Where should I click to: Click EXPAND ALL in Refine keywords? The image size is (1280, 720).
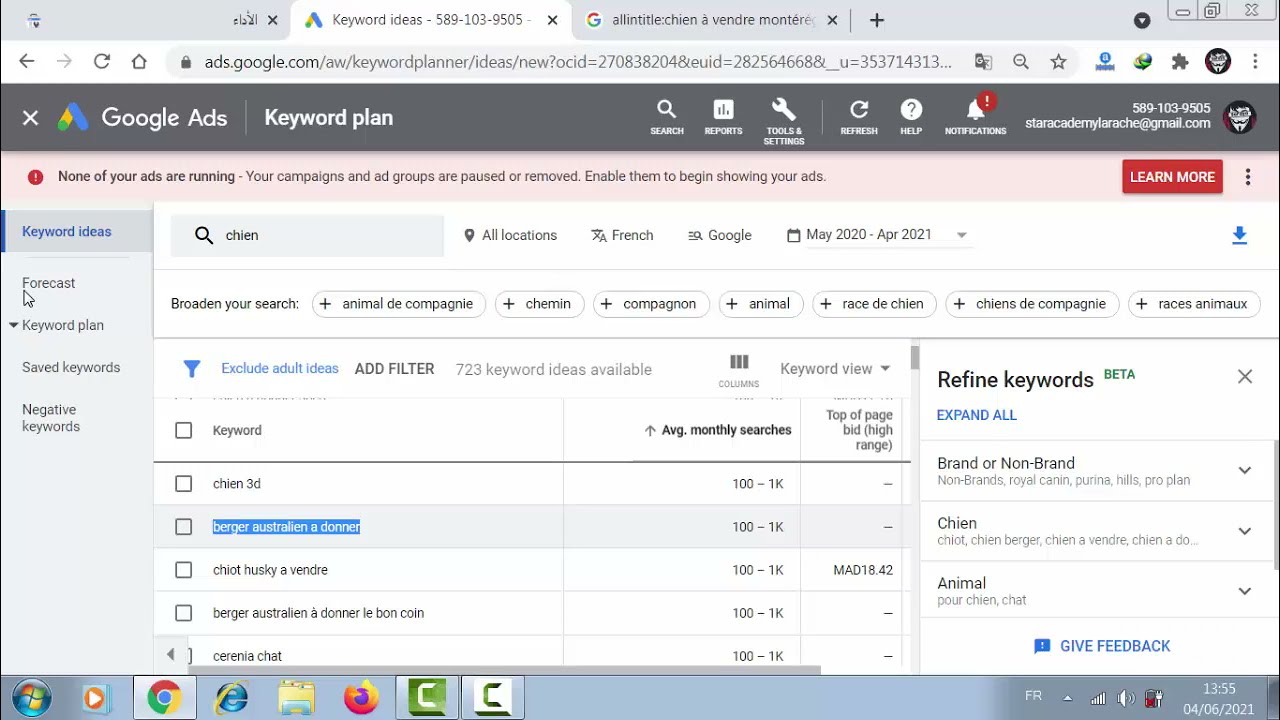(x=977, y=415)
